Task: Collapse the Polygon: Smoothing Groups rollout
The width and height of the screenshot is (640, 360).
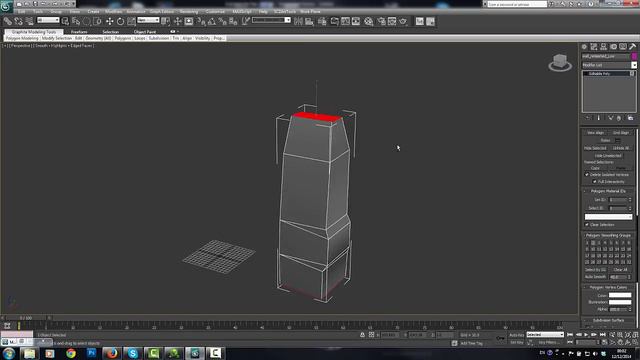Action: pos(608,236)
